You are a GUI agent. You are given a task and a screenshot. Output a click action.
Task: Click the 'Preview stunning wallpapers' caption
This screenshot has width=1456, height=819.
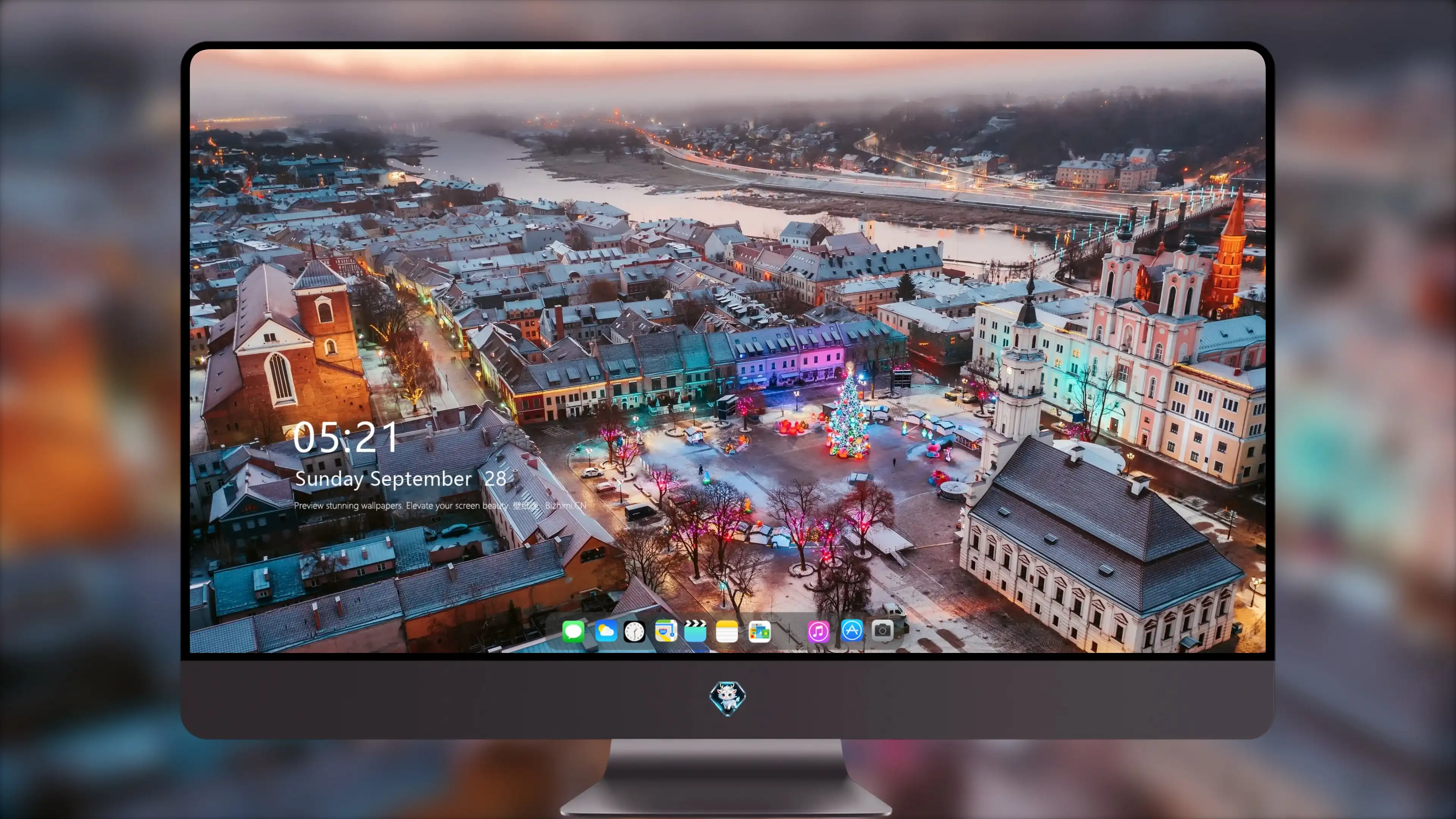[440, 505]
